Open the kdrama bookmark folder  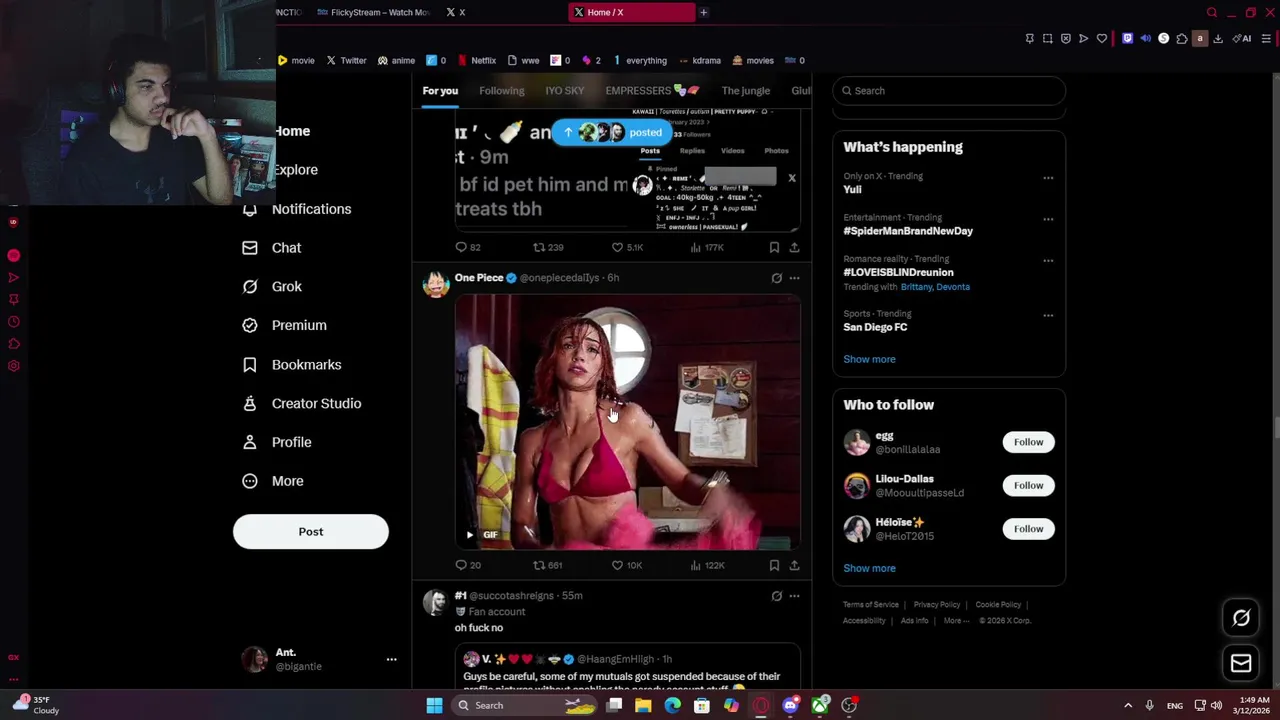coord(698,61)
